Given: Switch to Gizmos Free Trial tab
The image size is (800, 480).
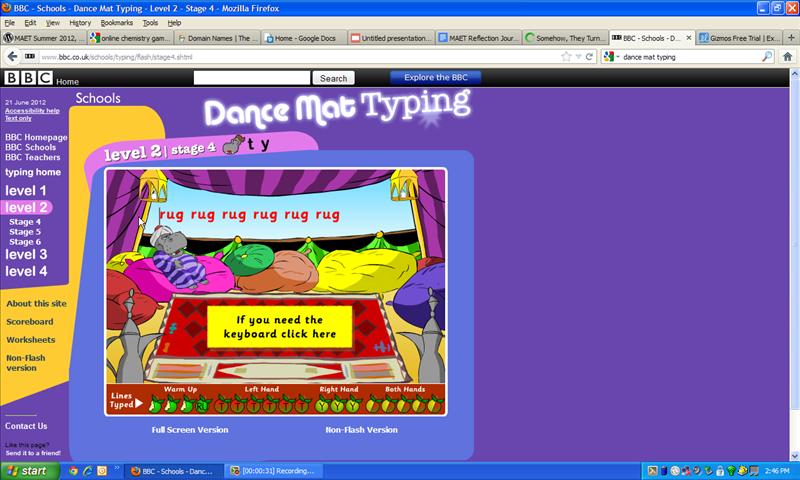Looking at the screenshot, I should 739,38.
